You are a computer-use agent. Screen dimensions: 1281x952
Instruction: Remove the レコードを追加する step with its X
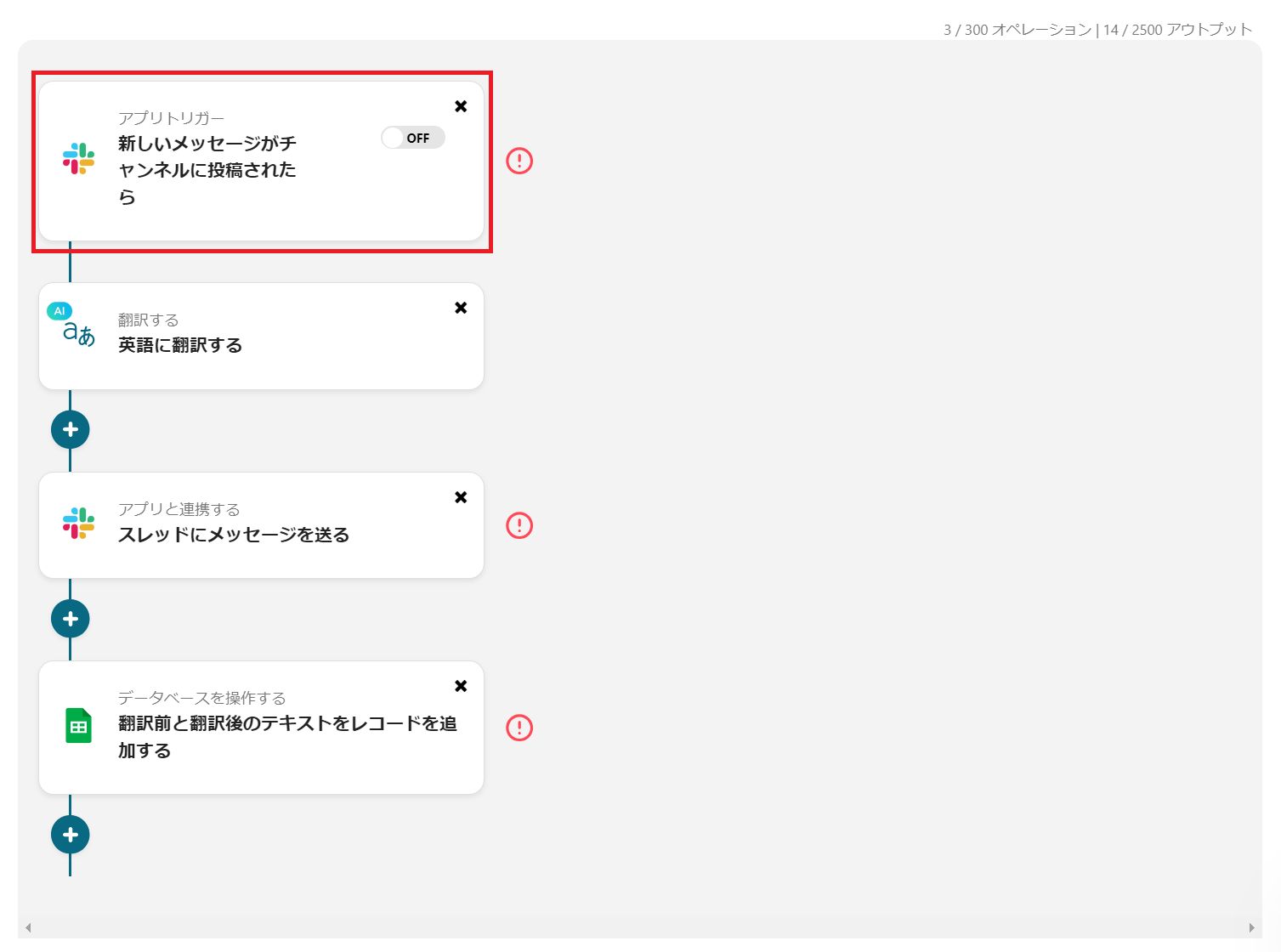click(x=461, y=686)
